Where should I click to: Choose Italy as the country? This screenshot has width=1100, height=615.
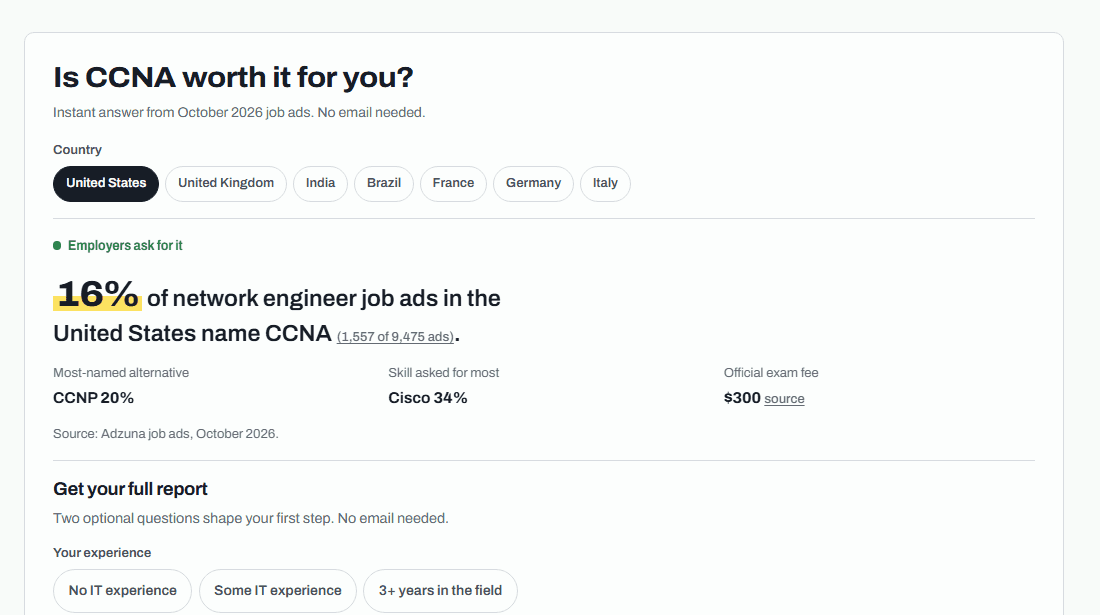click(605, 184)
